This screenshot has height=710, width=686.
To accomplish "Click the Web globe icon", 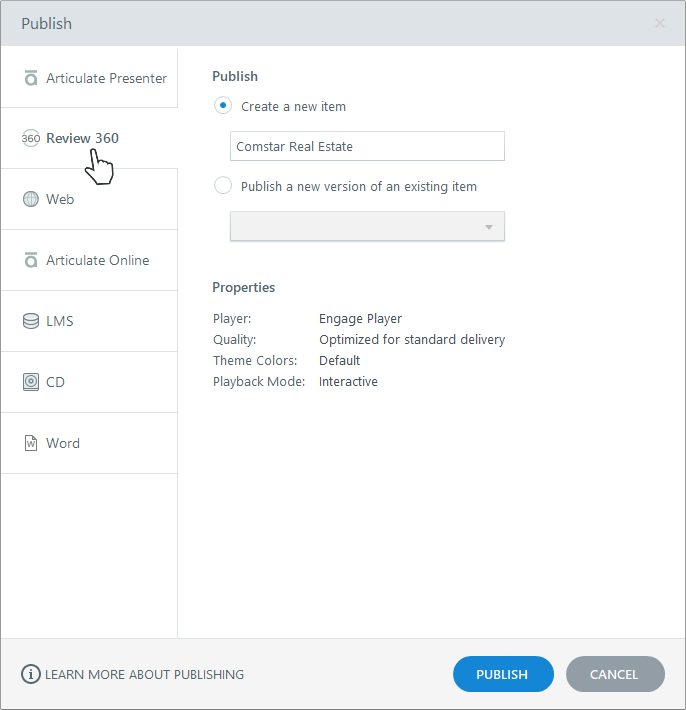I will (x=31, y=199).
